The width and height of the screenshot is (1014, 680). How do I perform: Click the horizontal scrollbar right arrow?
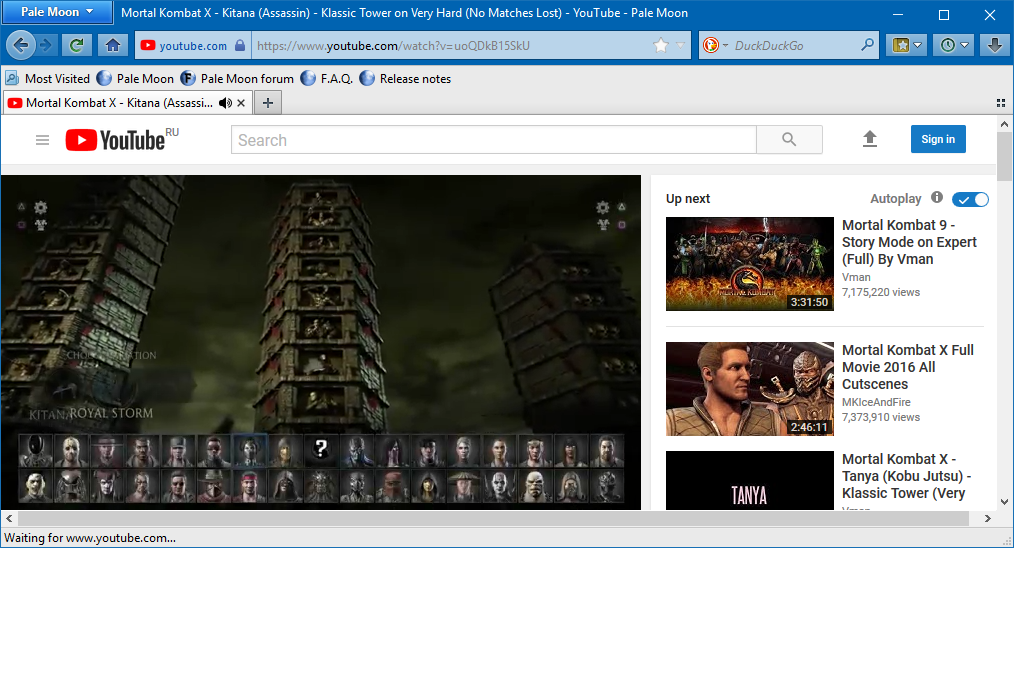point(987,518)
